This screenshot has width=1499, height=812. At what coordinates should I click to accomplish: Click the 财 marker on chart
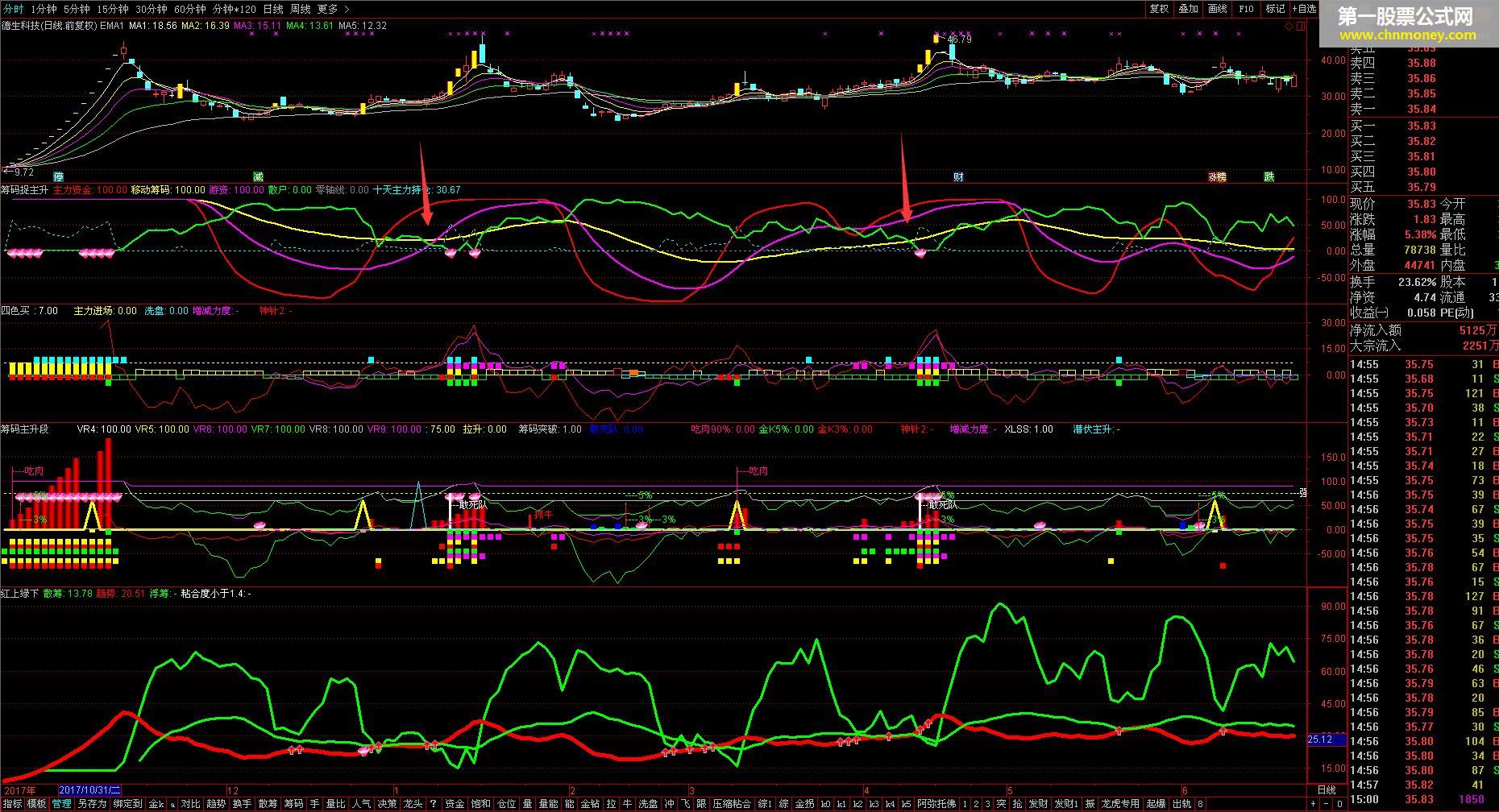(x=958, y=176)
